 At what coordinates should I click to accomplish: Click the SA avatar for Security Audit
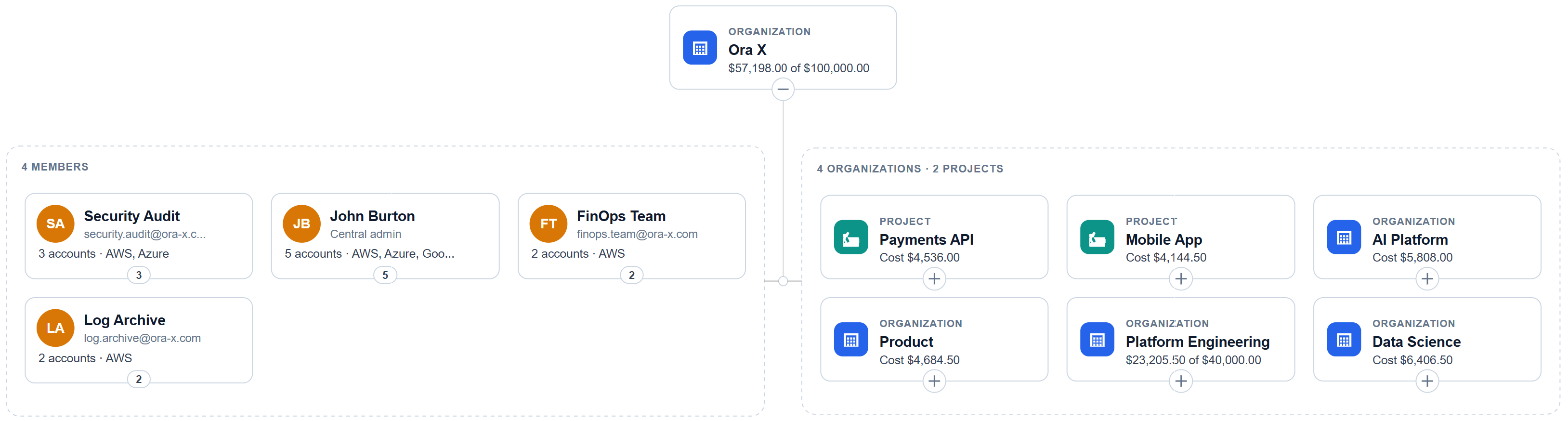pyautogui.click(x=55, y=224)
